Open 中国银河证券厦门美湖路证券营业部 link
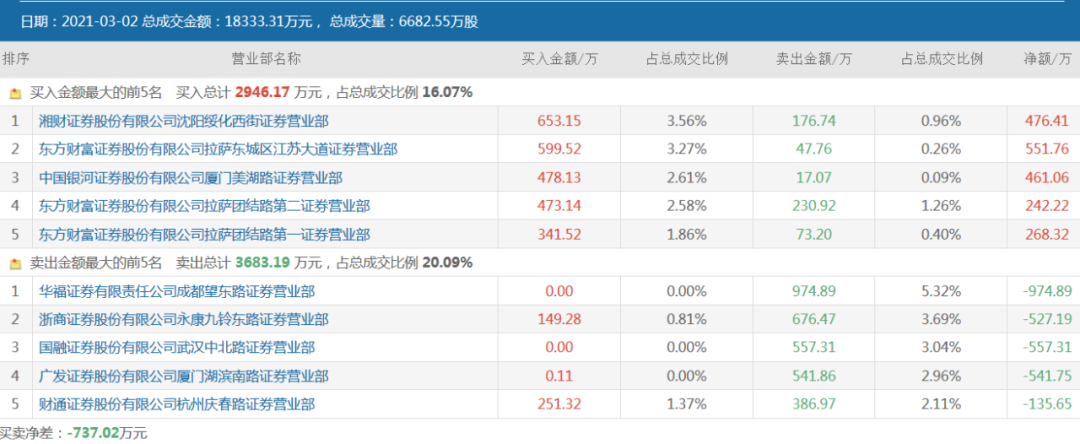1080x444 pixels. pos(191,178)
